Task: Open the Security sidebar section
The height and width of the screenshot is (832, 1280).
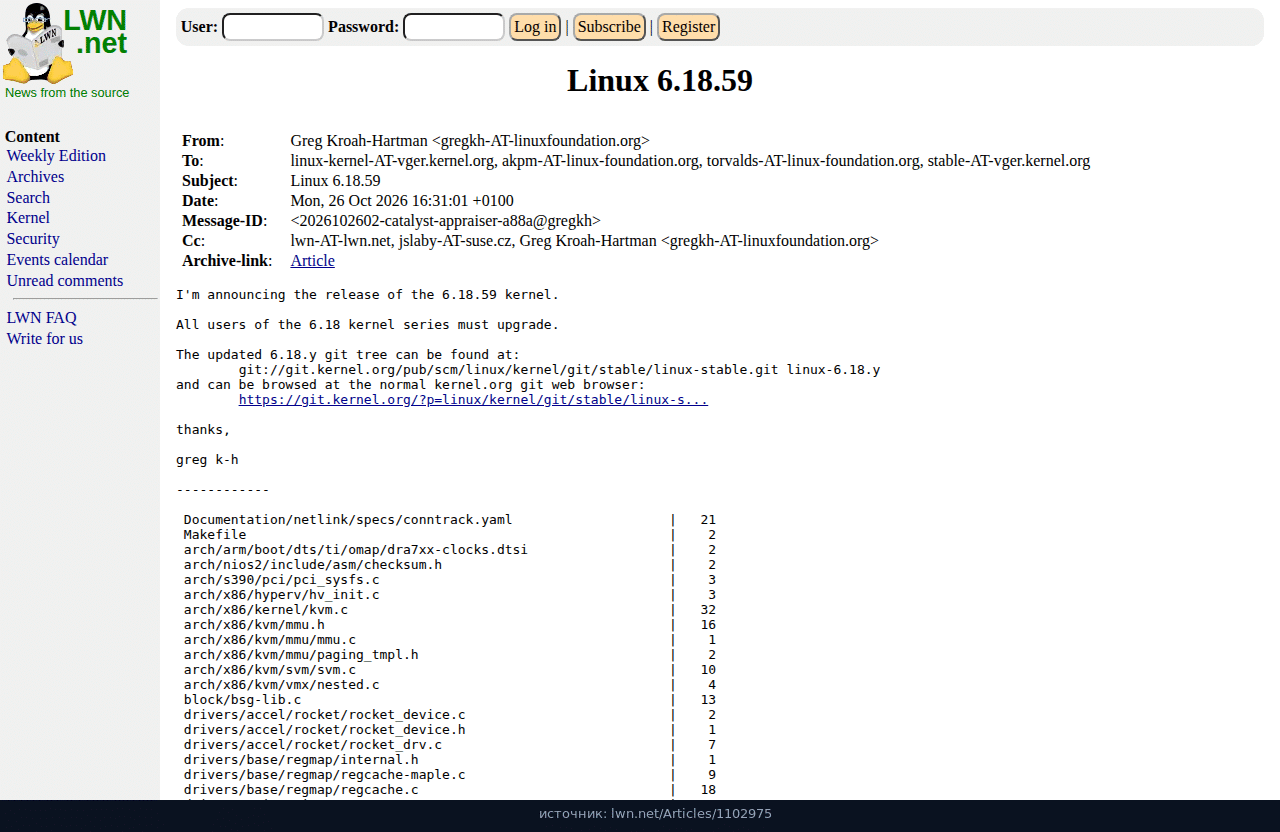Action: [33, 239]
